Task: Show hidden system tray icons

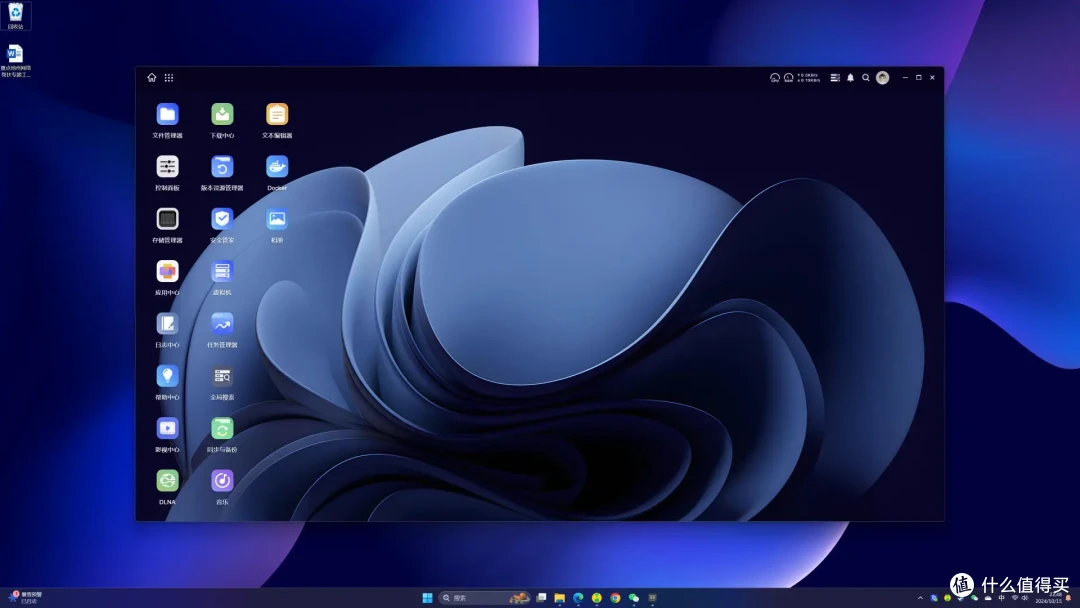Action: tap(920, 598)
